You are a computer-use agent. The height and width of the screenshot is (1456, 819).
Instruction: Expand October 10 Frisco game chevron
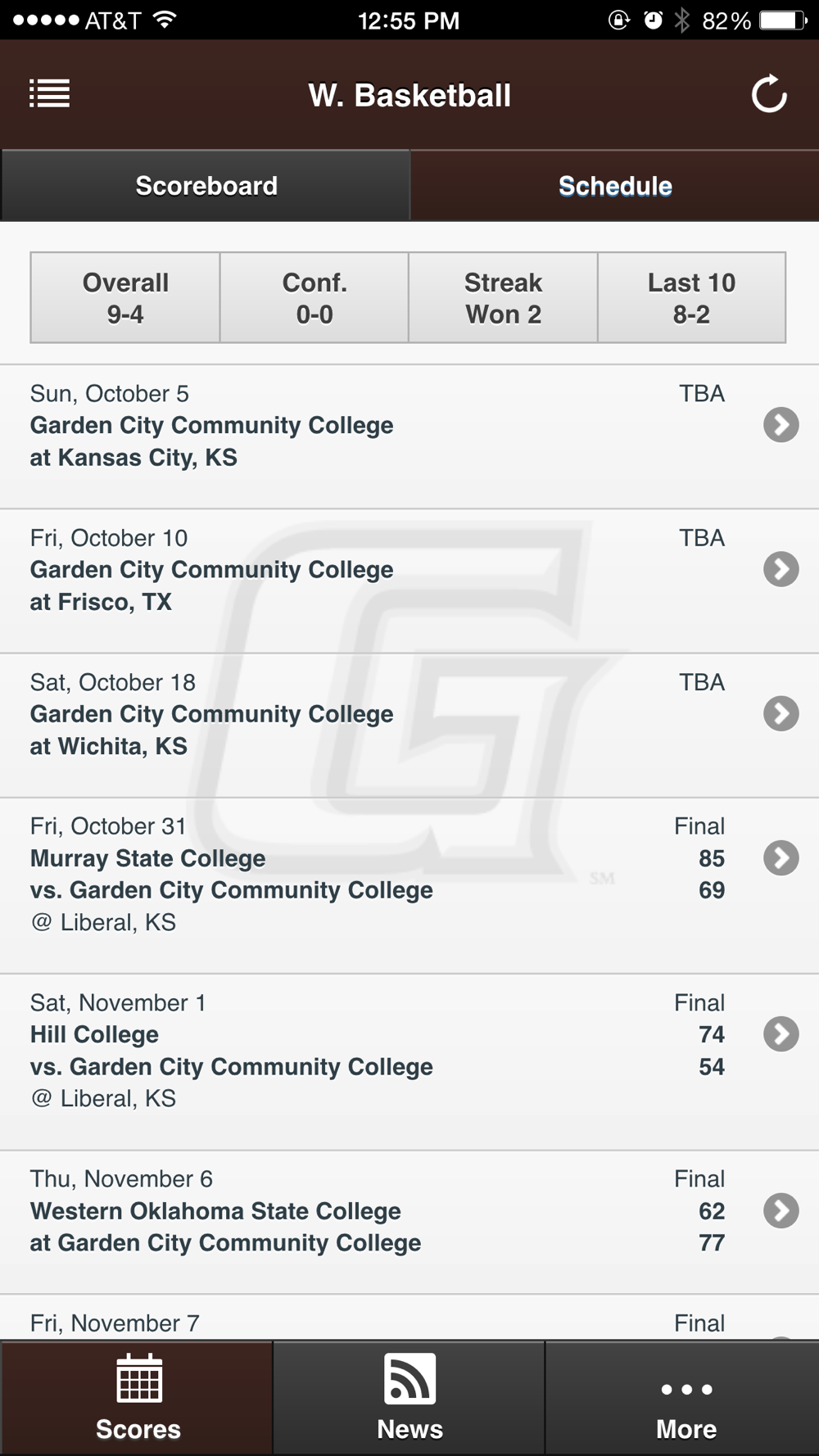point(781,569)
